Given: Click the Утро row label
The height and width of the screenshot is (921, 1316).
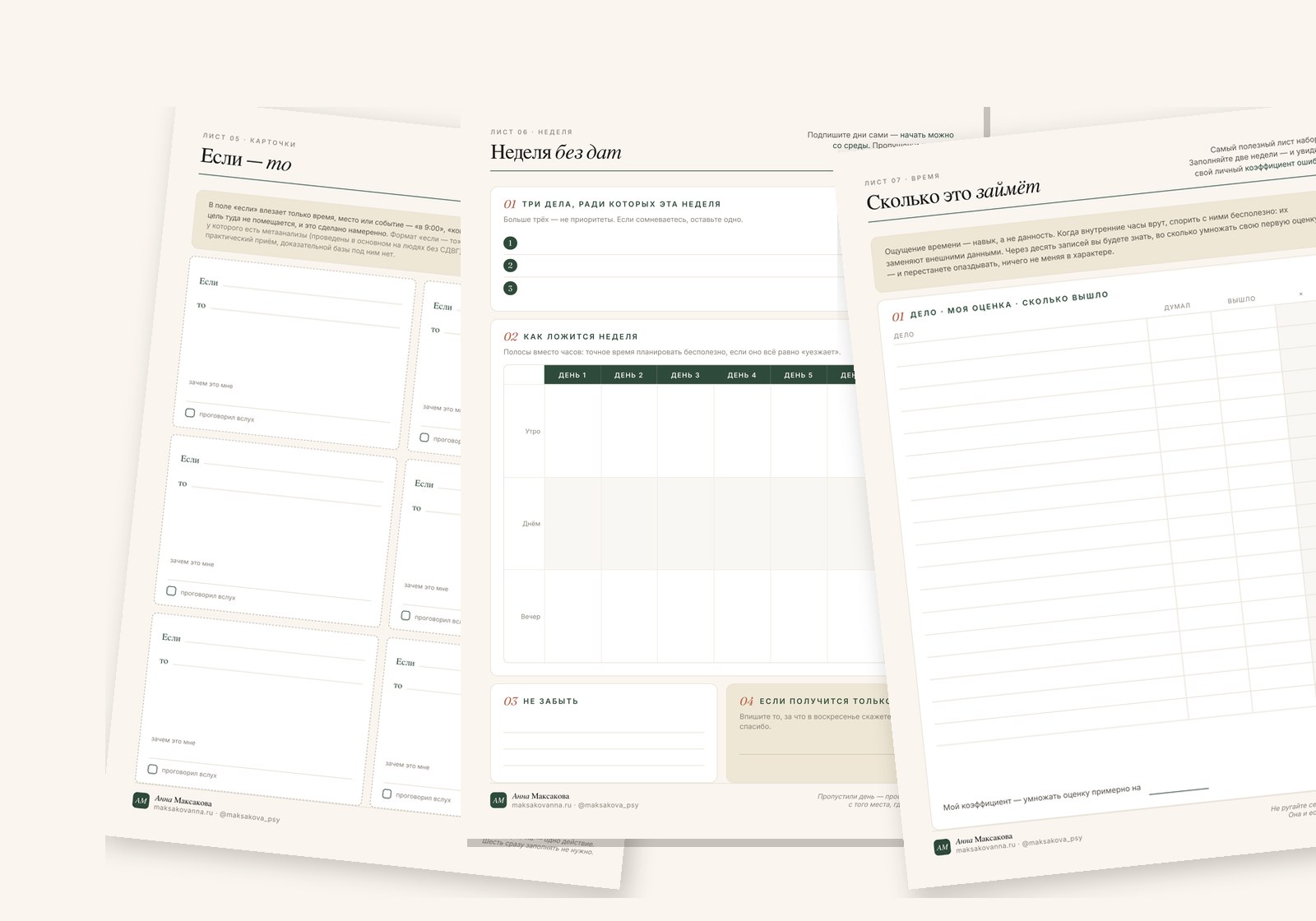Looking at the screenshot, I should 533,431.
